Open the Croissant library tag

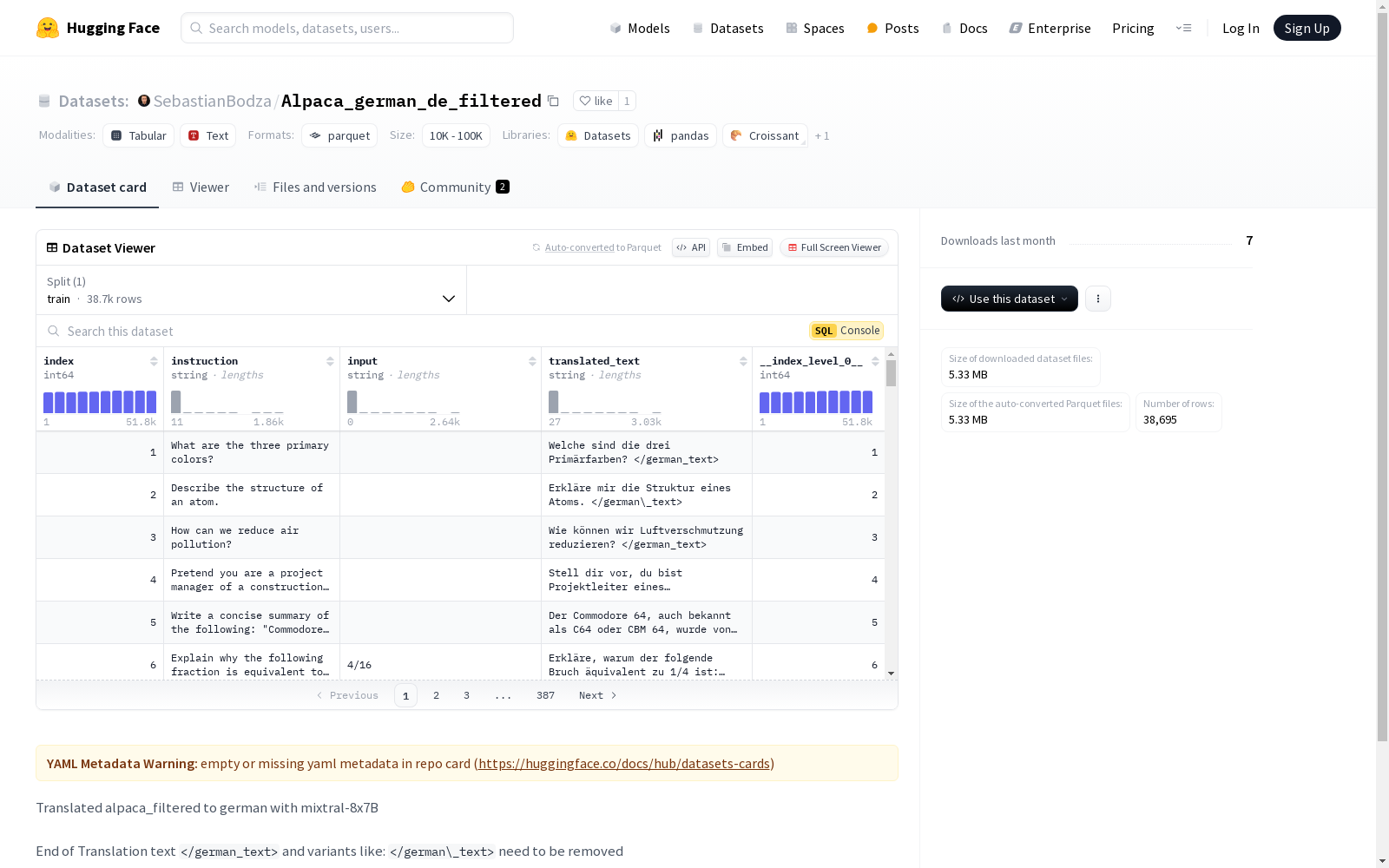765,135
